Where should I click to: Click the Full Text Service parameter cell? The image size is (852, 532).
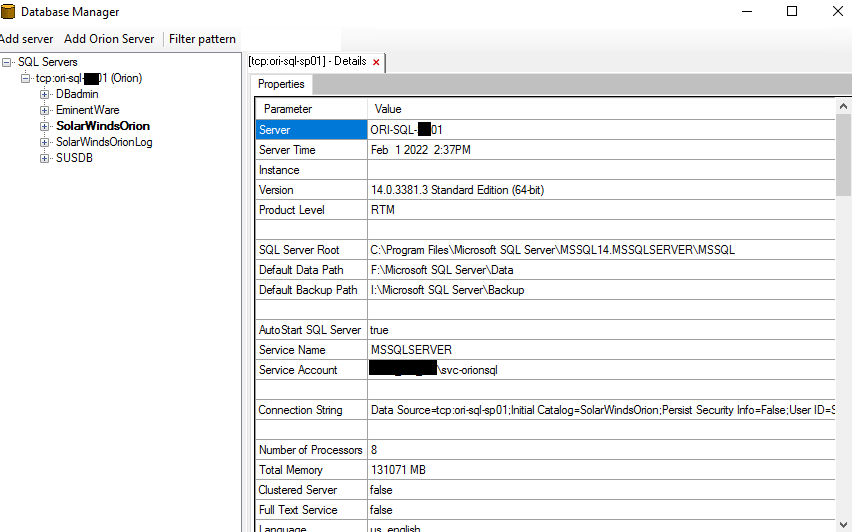[x=311, y=510]
